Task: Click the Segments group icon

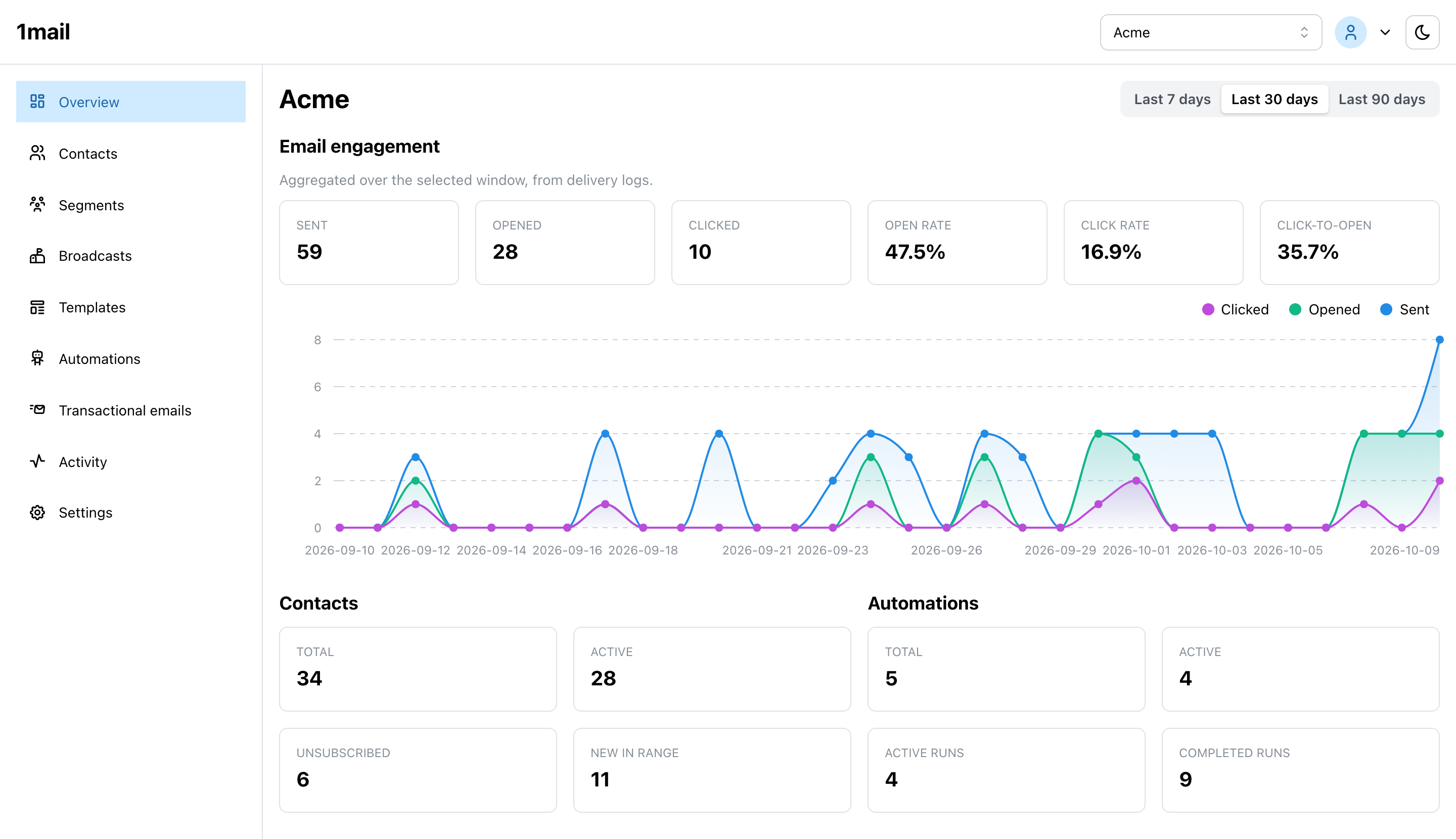Action: 37,205
